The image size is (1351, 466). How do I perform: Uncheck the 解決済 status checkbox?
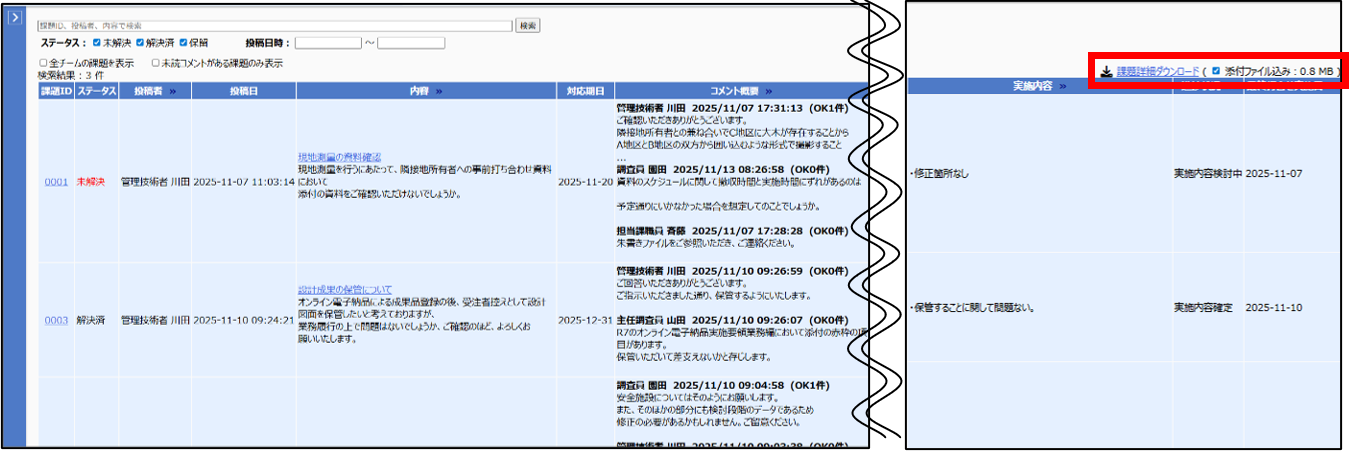pyautogui.click(x=140, y=43)
